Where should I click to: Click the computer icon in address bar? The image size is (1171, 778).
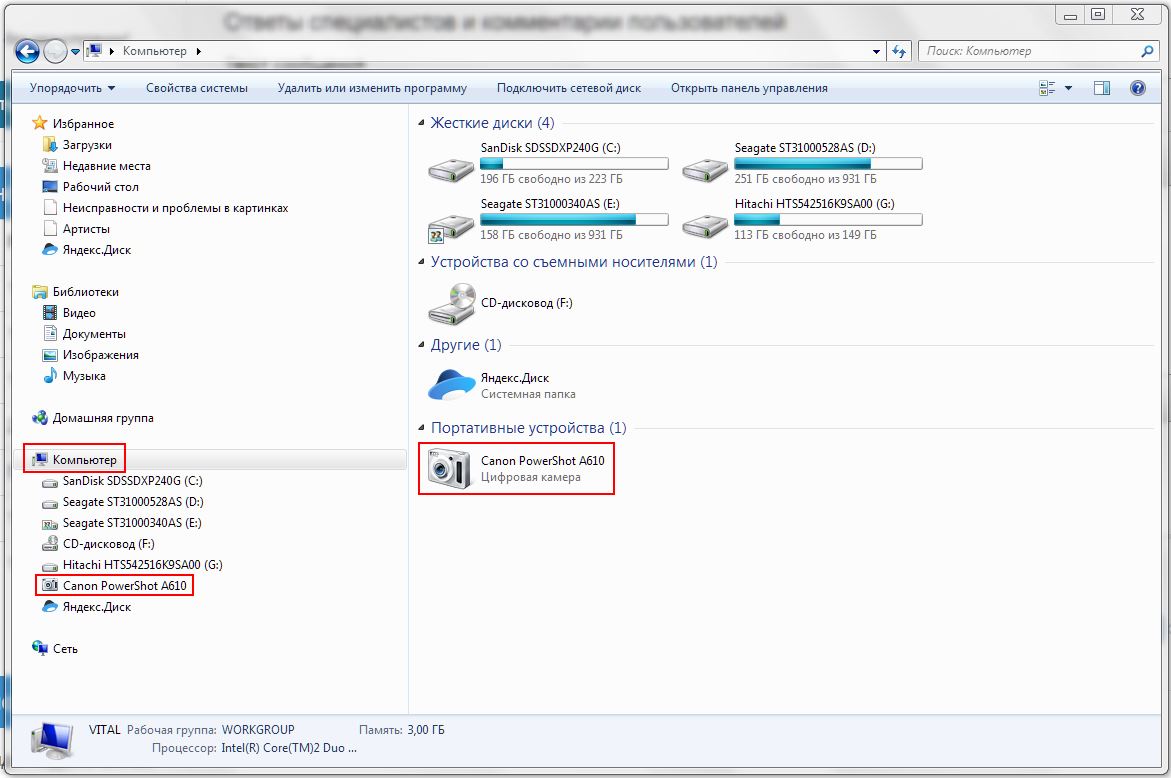coord(95,51)
